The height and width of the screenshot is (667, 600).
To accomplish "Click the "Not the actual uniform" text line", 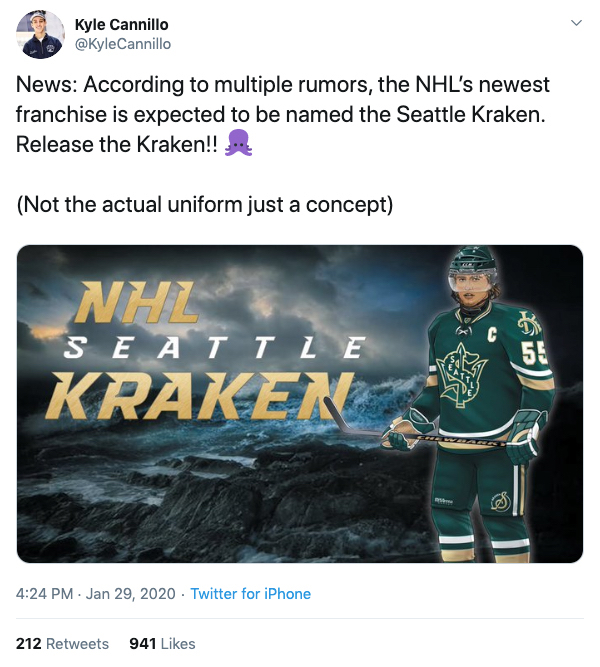I will [205, 205].
